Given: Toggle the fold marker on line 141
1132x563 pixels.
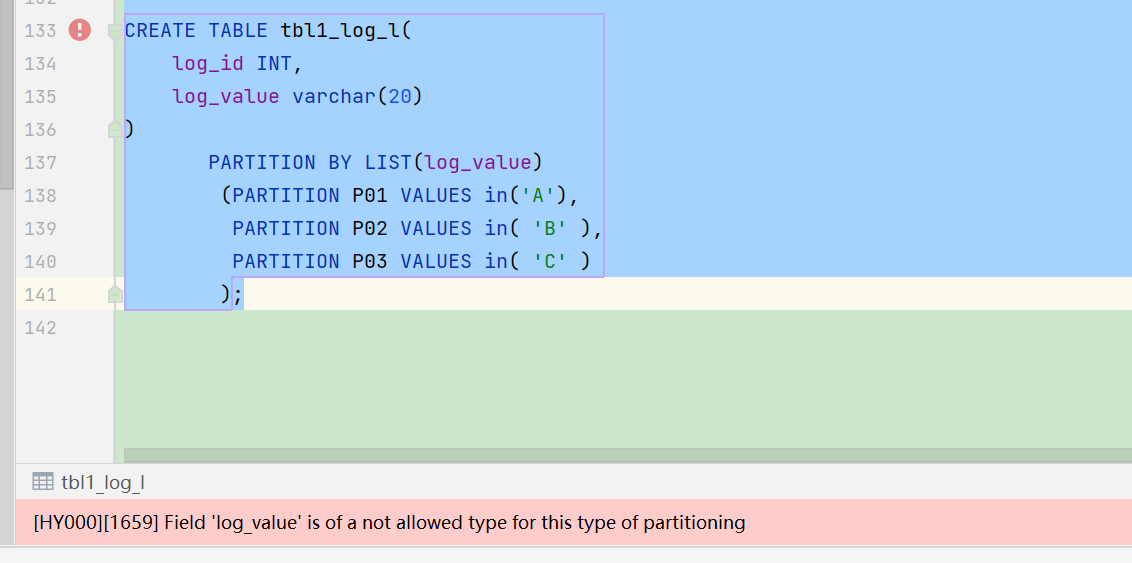Looking at the screenshot, I should [115, 294].
